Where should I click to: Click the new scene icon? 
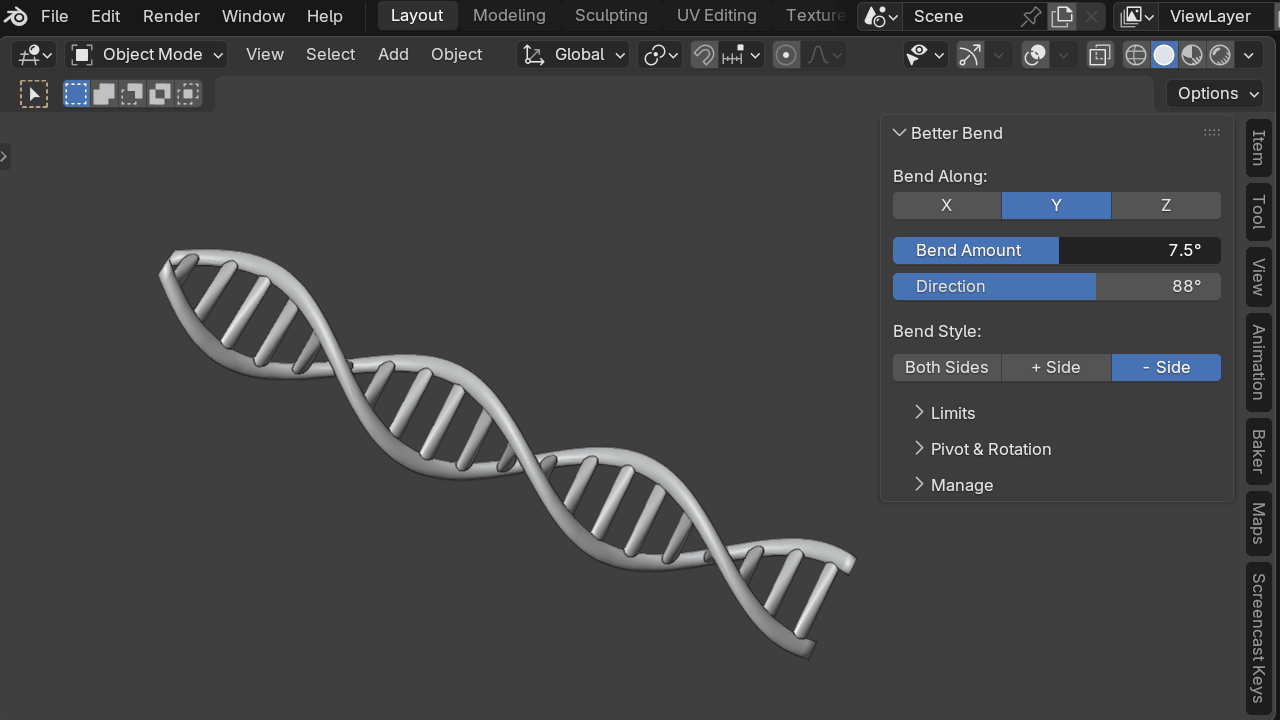point(1062,16)
